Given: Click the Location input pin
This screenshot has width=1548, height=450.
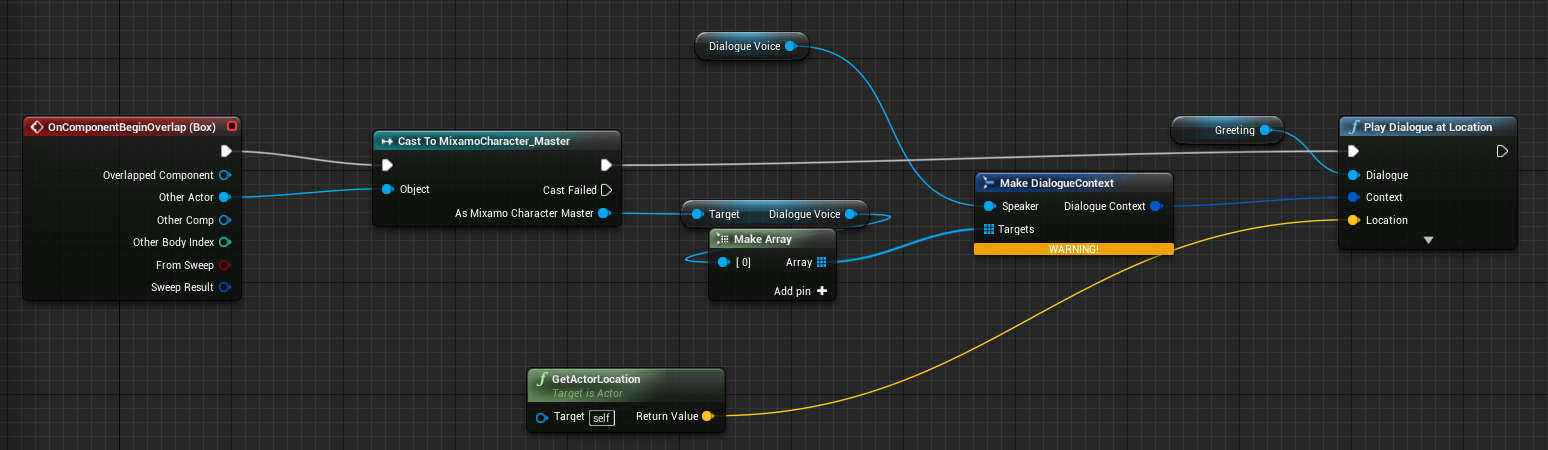Looking at the screenshot, I should (x=1353, y=220).
